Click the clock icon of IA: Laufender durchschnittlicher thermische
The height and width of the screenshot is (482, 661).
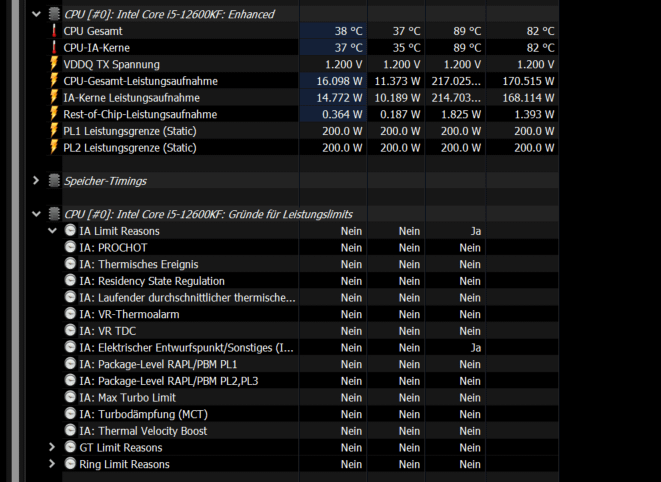pyautogui.click(x=70, y=297)
